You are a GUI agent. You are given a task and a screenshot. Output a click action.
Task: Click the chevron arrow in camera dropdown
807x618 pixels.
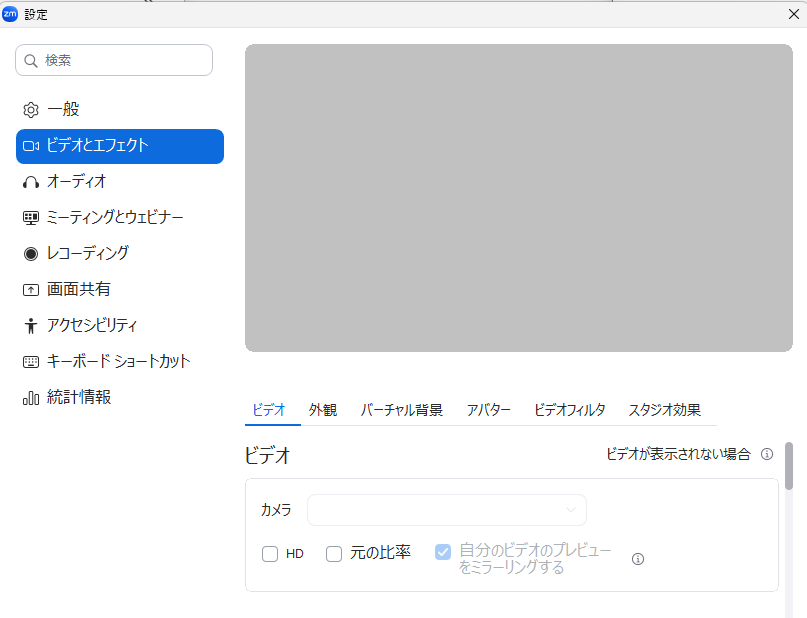(x=571, y=510)
